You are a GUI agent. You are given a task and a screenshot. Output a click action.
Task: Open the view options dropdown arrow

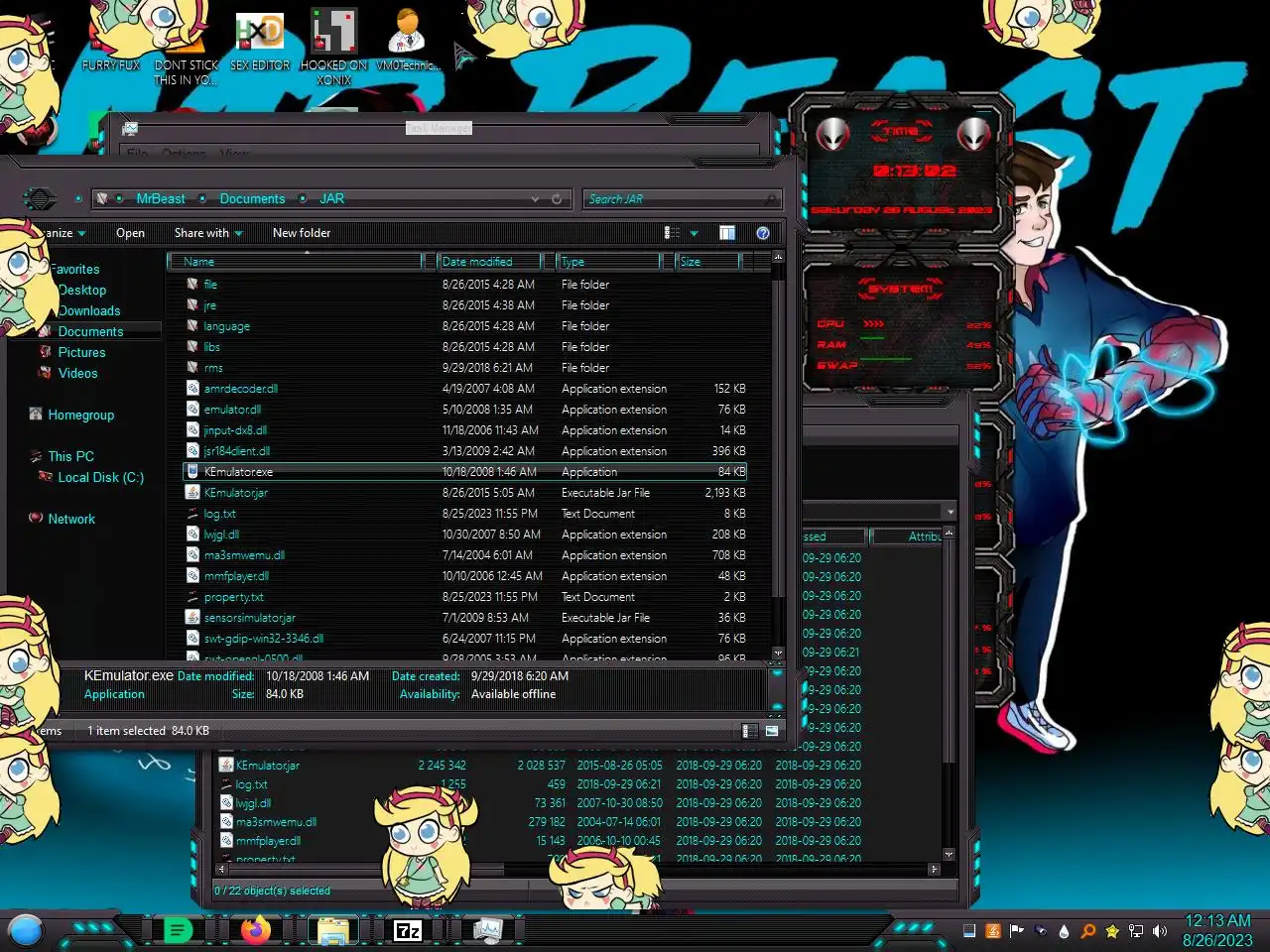pyautogui.click(x=694, y=234)
